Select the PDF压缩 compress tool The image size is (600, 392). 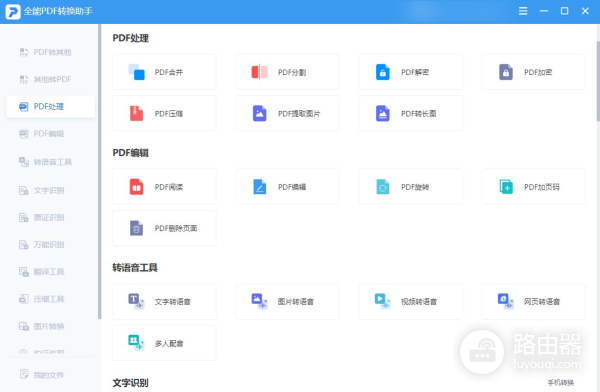click(164, 113)
